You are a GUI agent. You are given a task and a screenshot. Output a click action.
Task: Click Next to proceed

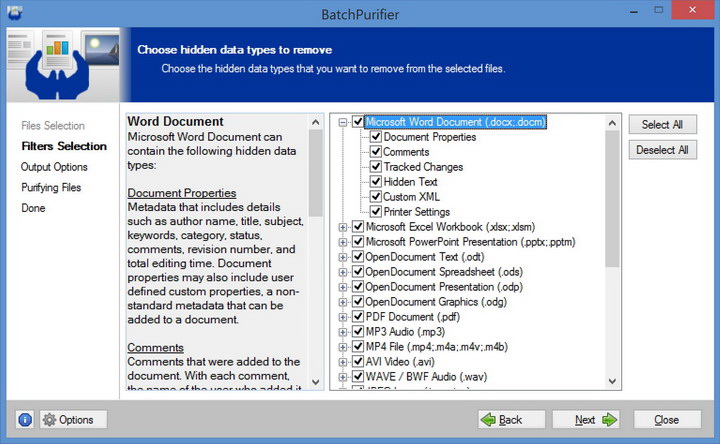pos(586,419)
